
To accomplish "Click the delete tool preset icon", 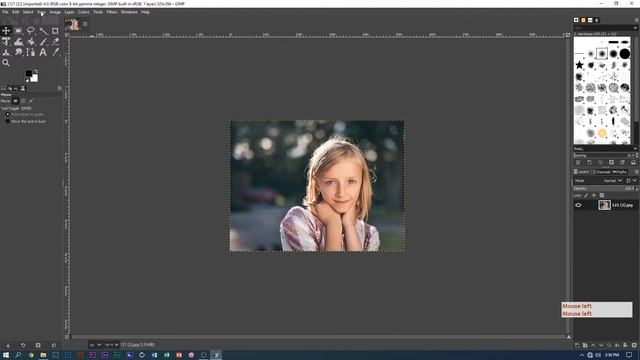I will 38,345.
